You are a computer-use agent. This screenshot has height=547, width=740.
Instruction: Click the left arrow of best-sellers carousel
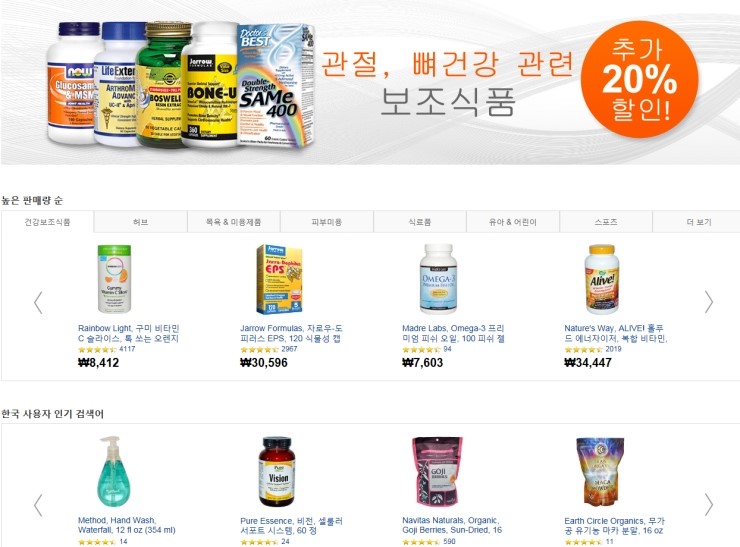coord(39,303)
